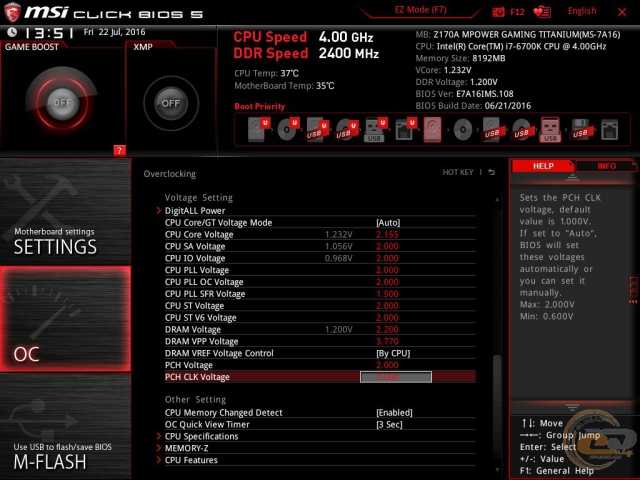Select the last legacy network boot icon
This screenshot has height=480, width=640.
click(x=609, y=130)
